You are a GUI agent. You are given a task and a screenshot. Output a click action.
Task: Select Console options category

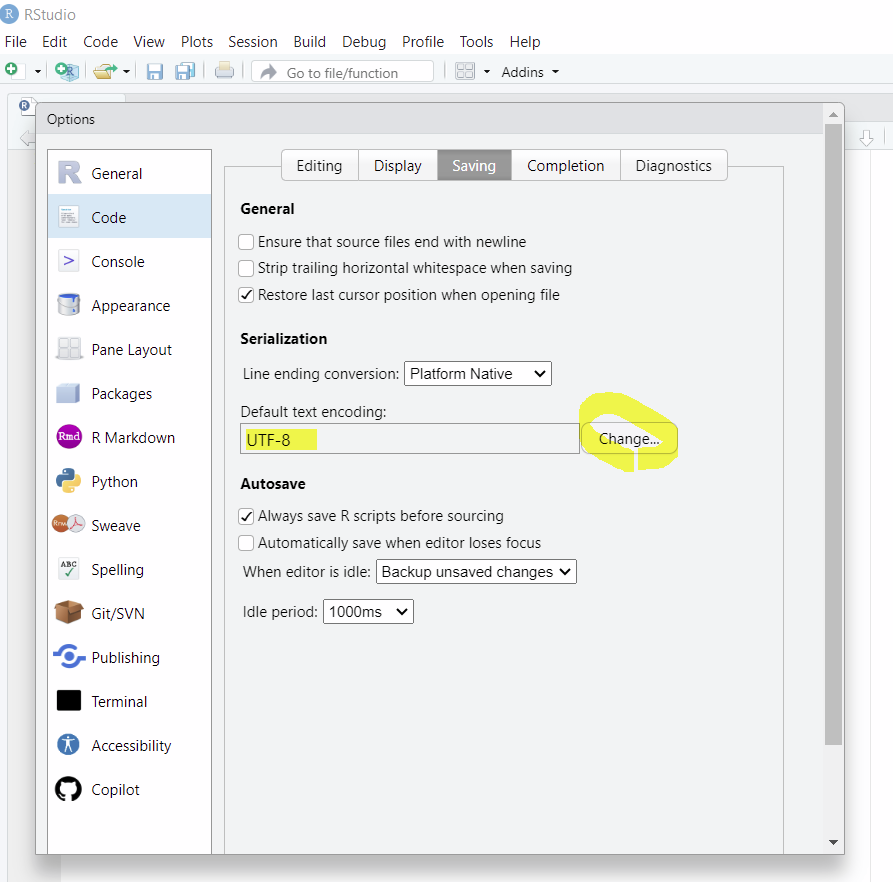click(x=130, y=261)
